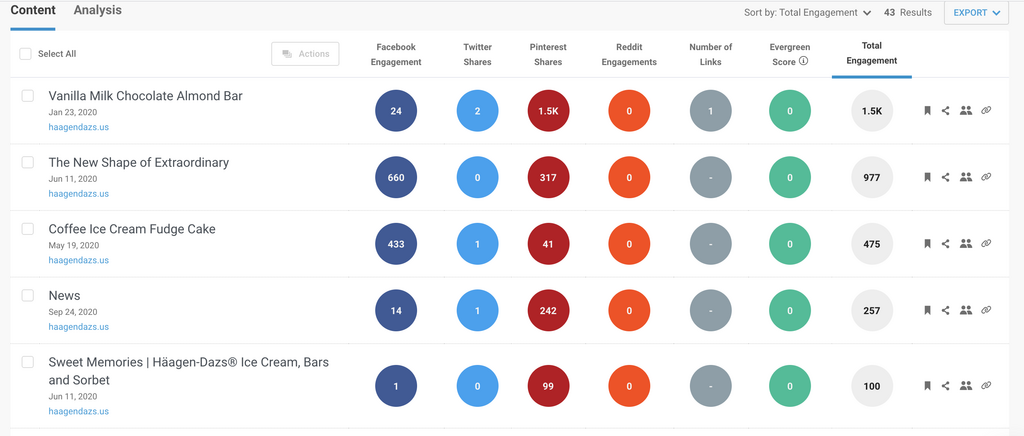Screen dimensions: 1024x436
Task: Open backlinks icon for the News row
Action: click(x=986, y=310)
